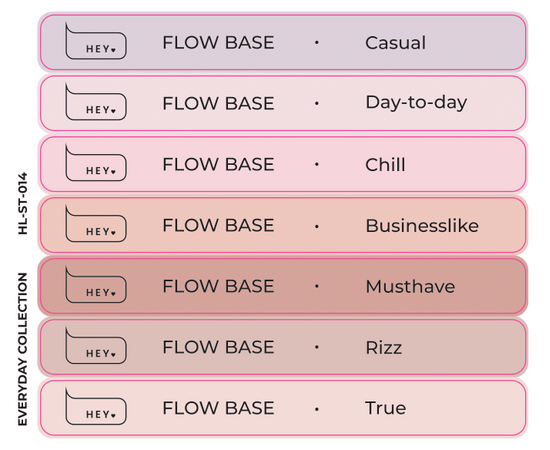This screenshot has width=550, height=450.
Task: Click the HL-ST-014 vertical code label
Action: click(x=22, y=203)
